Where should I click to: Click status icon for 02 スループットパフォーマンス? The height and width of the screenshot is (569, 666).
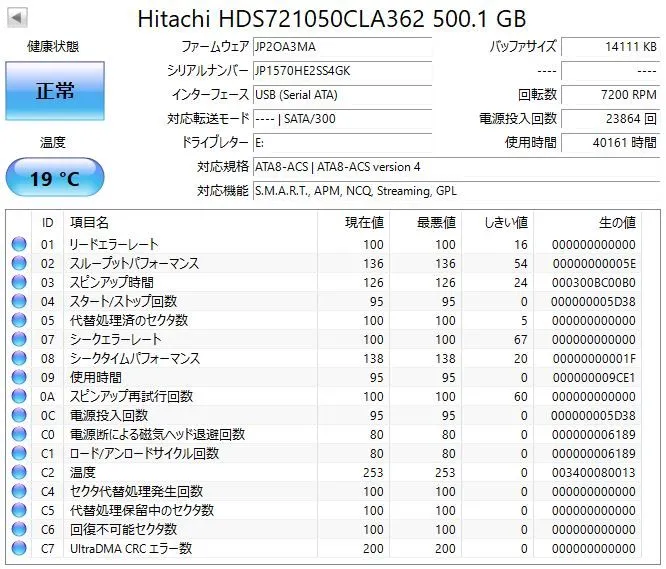pos(19,263)
